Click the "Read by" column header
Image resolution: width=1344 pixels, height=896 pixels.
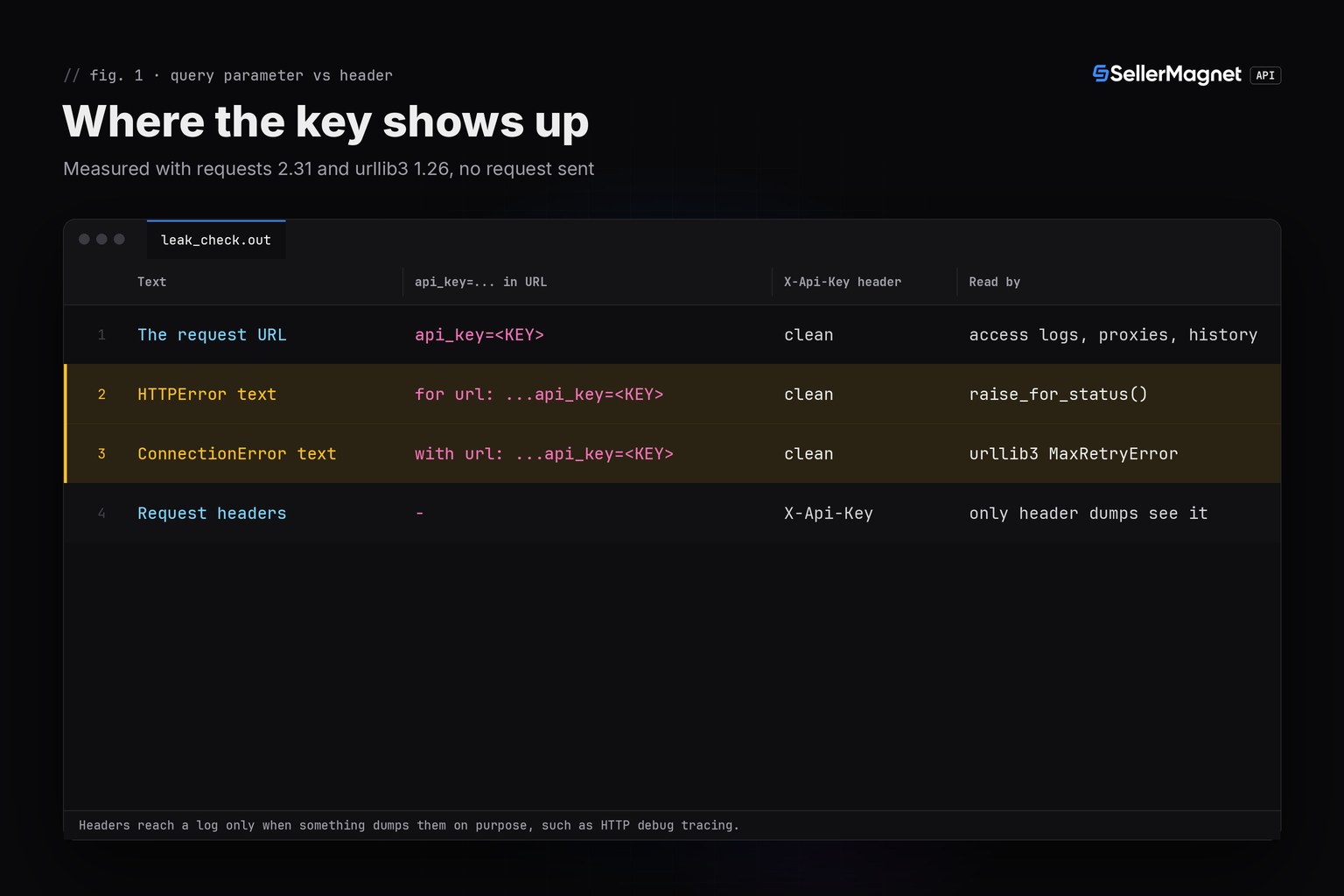pyautogui.click(x=995, y=282)
